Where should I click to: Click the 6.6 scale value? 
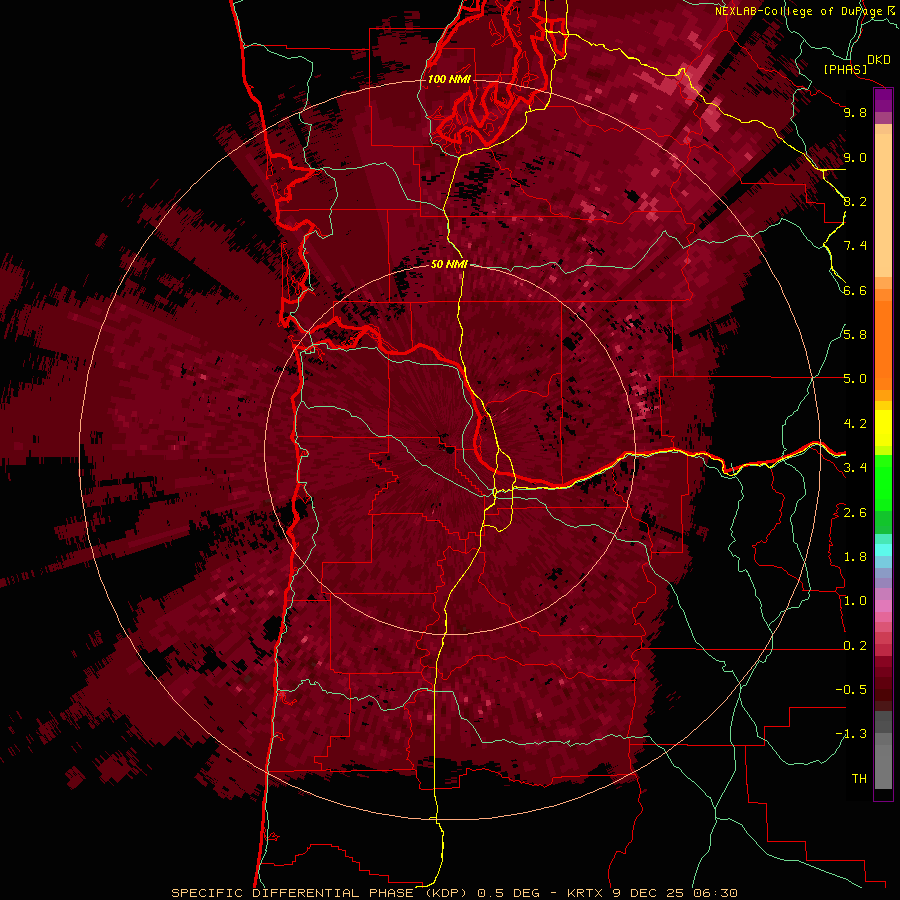[x=855, y=290]
